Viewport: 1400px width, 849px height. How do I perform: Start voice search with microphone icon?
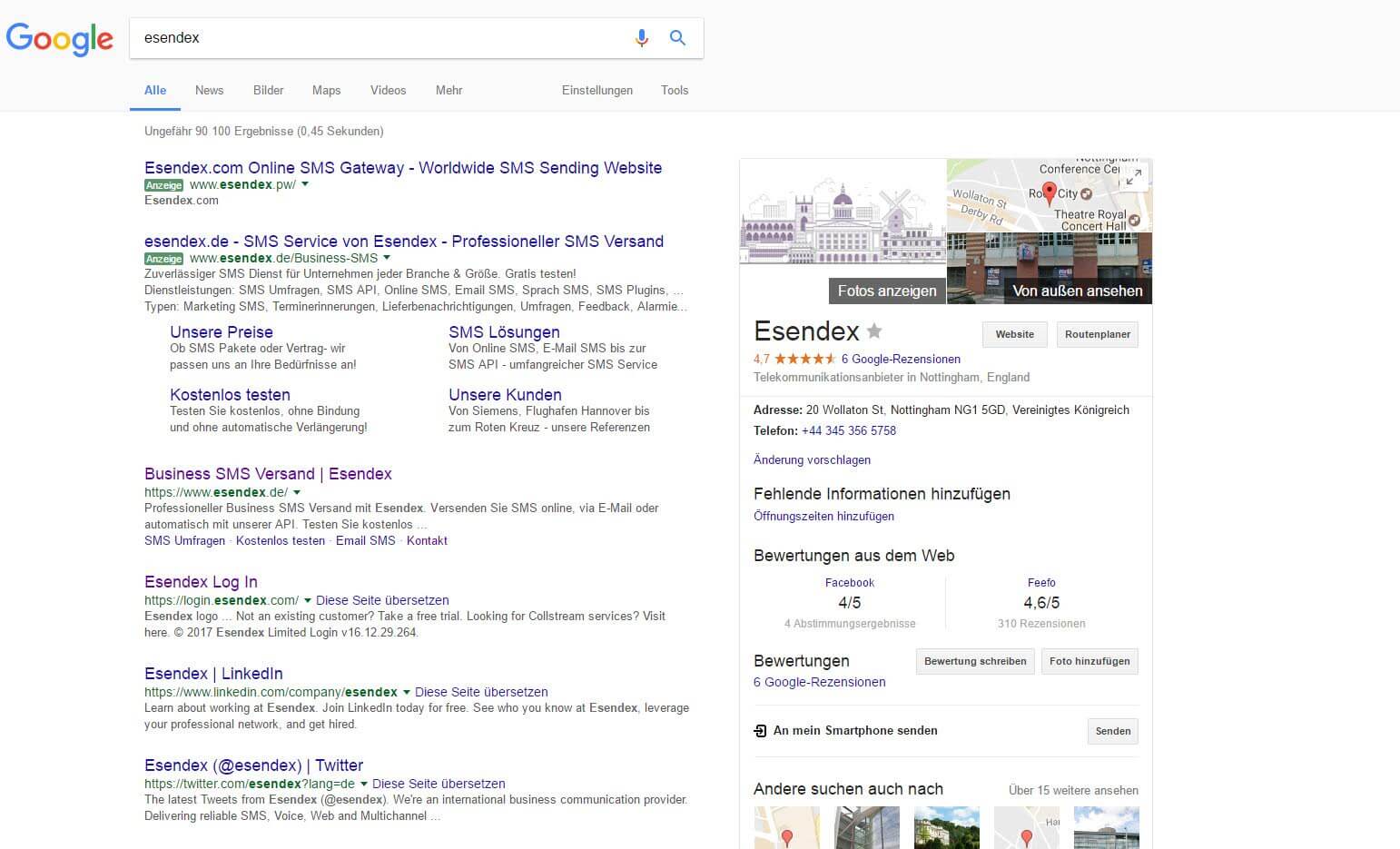click(642, 38)
